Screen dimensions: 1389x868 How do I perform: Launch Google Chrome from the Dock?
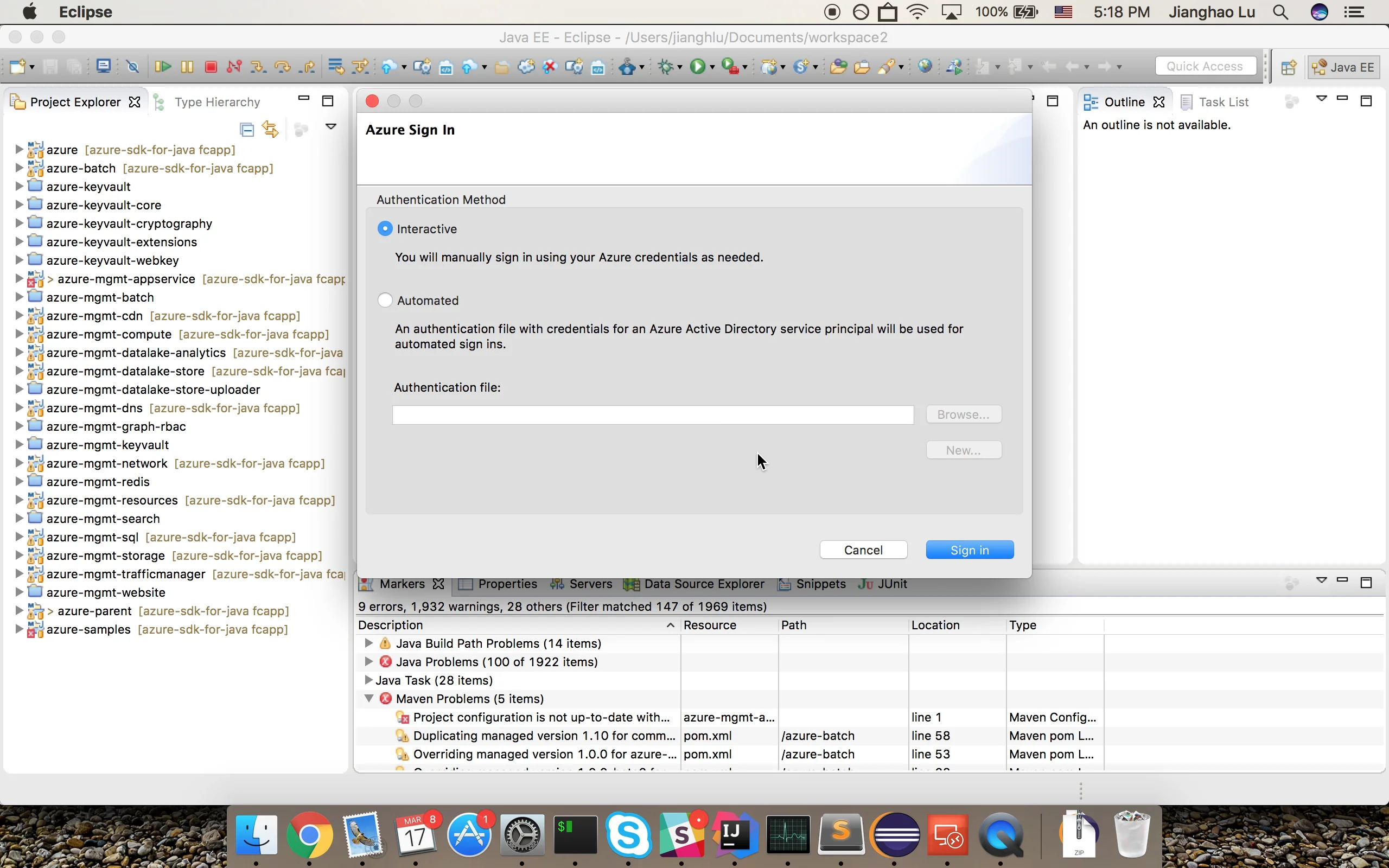[308, 837]
